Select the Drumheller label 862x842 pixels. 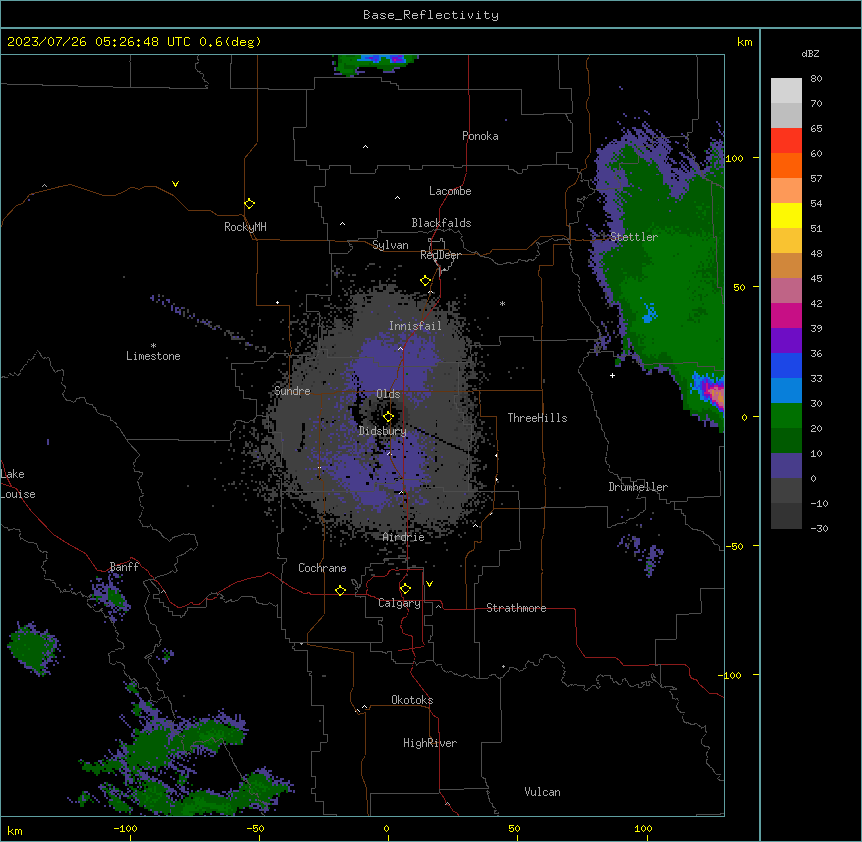pos(638,487)
